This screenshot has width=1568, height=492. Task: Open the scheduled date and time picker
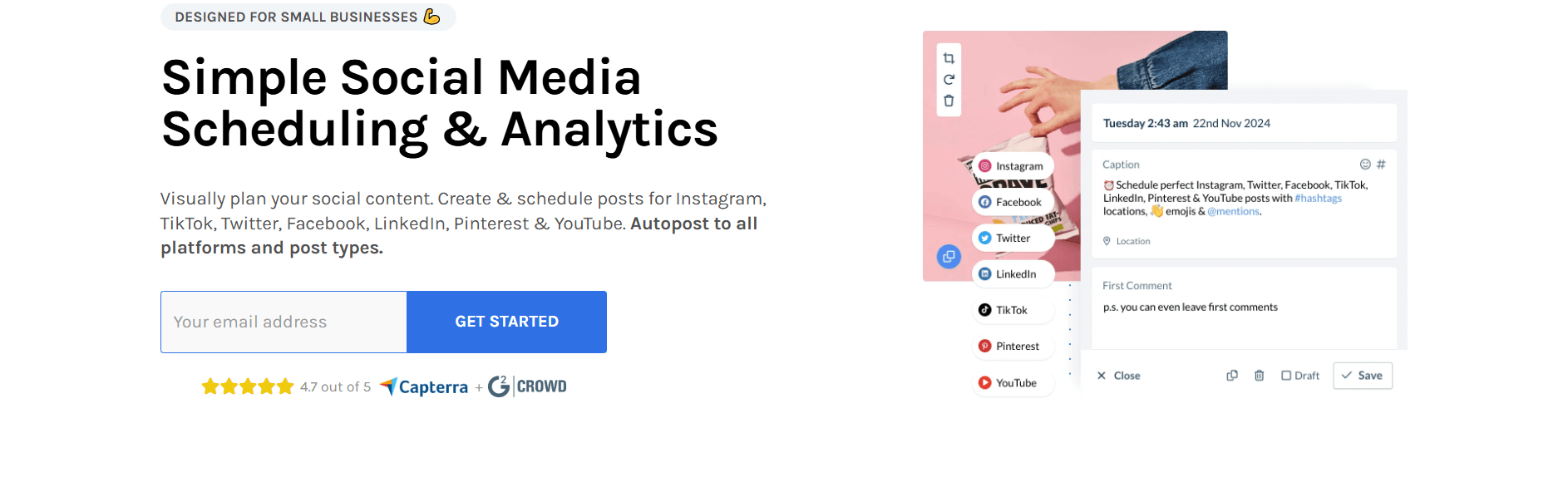pyautogui.click(x=1186, y=124)
